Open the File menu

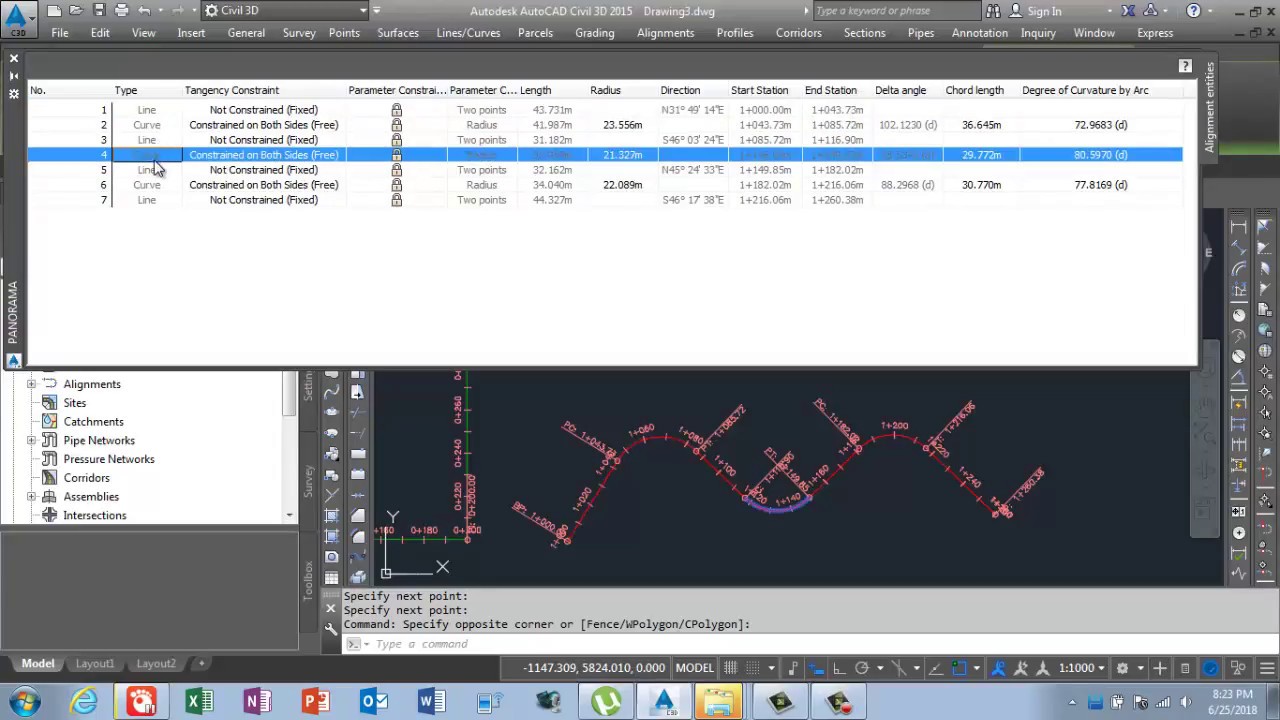point(60,33)
